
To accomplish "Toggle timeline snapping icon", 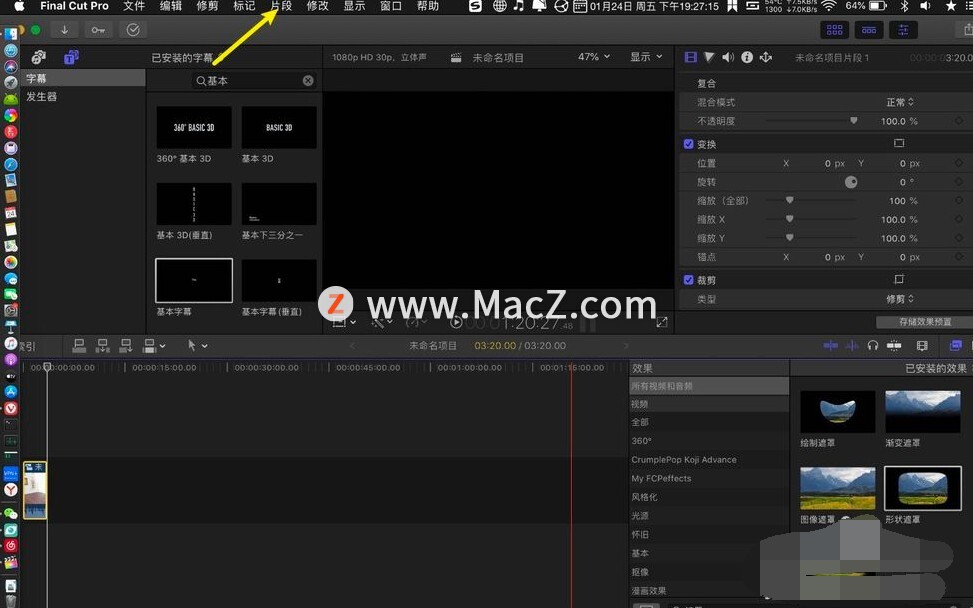I will coord(894,346).
